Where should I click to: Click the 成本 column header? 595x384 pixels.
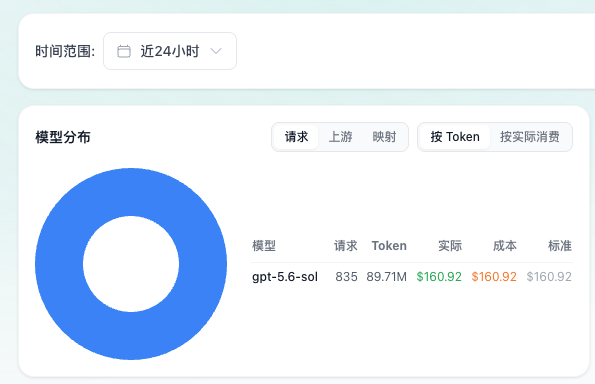point(505,246)
